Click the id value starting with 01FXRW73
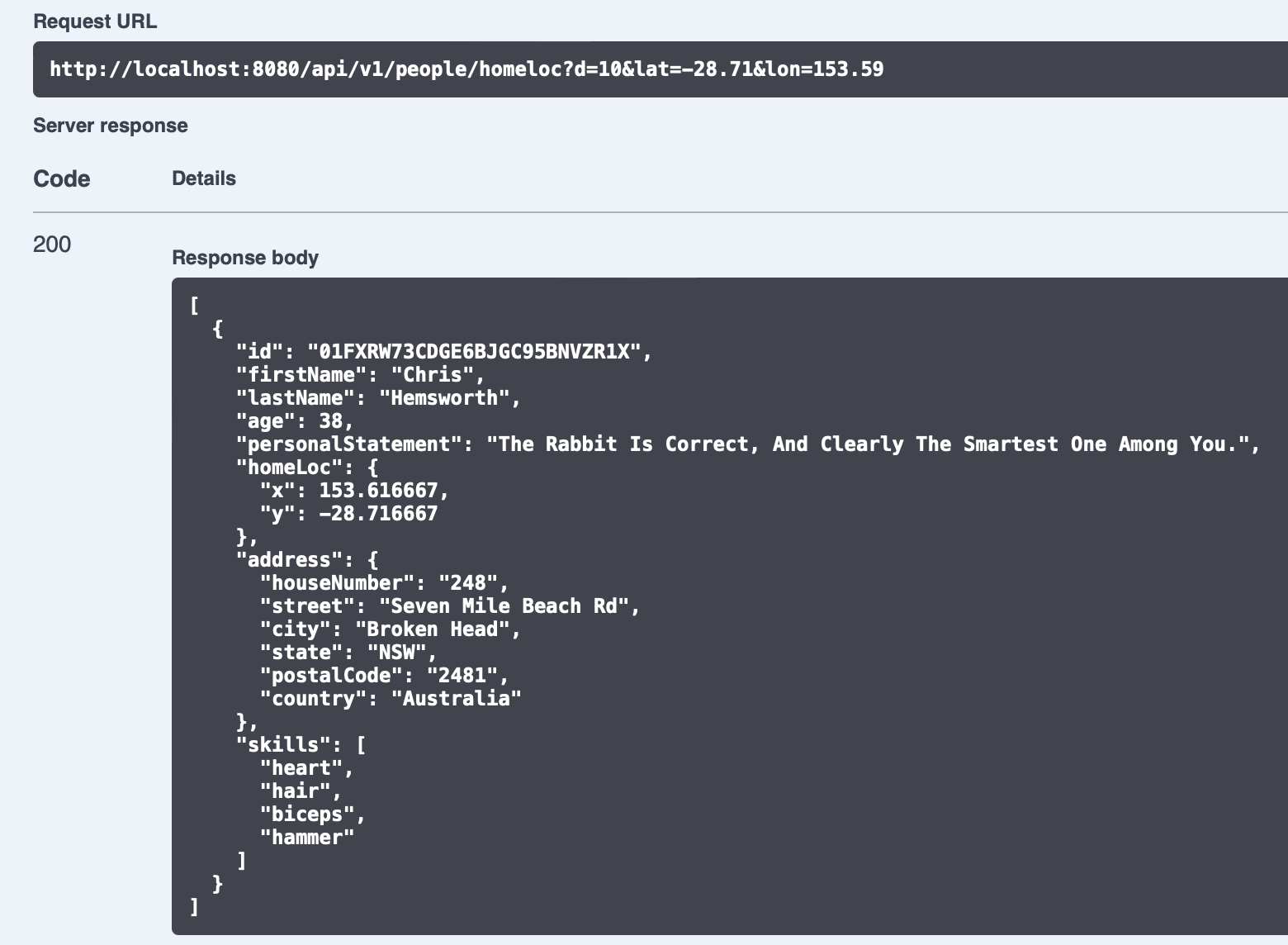This screenshot has height=945, width=1288. (474, 352)
